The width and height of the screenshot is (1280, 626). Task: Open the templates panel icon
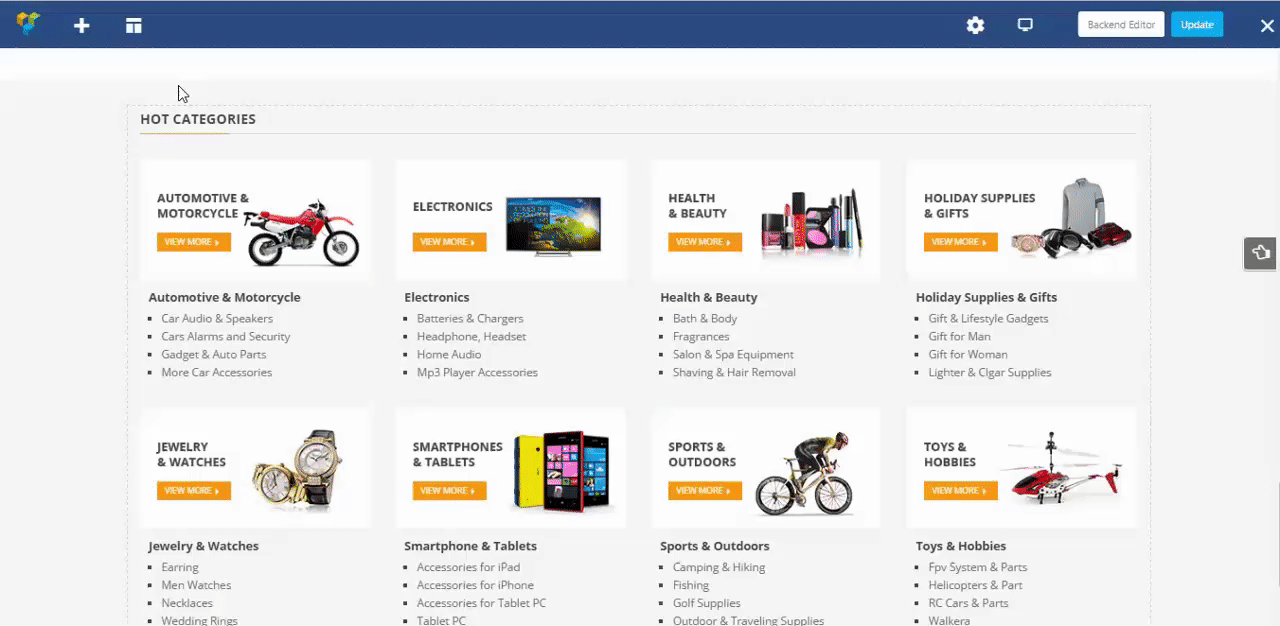coord(134,25)
